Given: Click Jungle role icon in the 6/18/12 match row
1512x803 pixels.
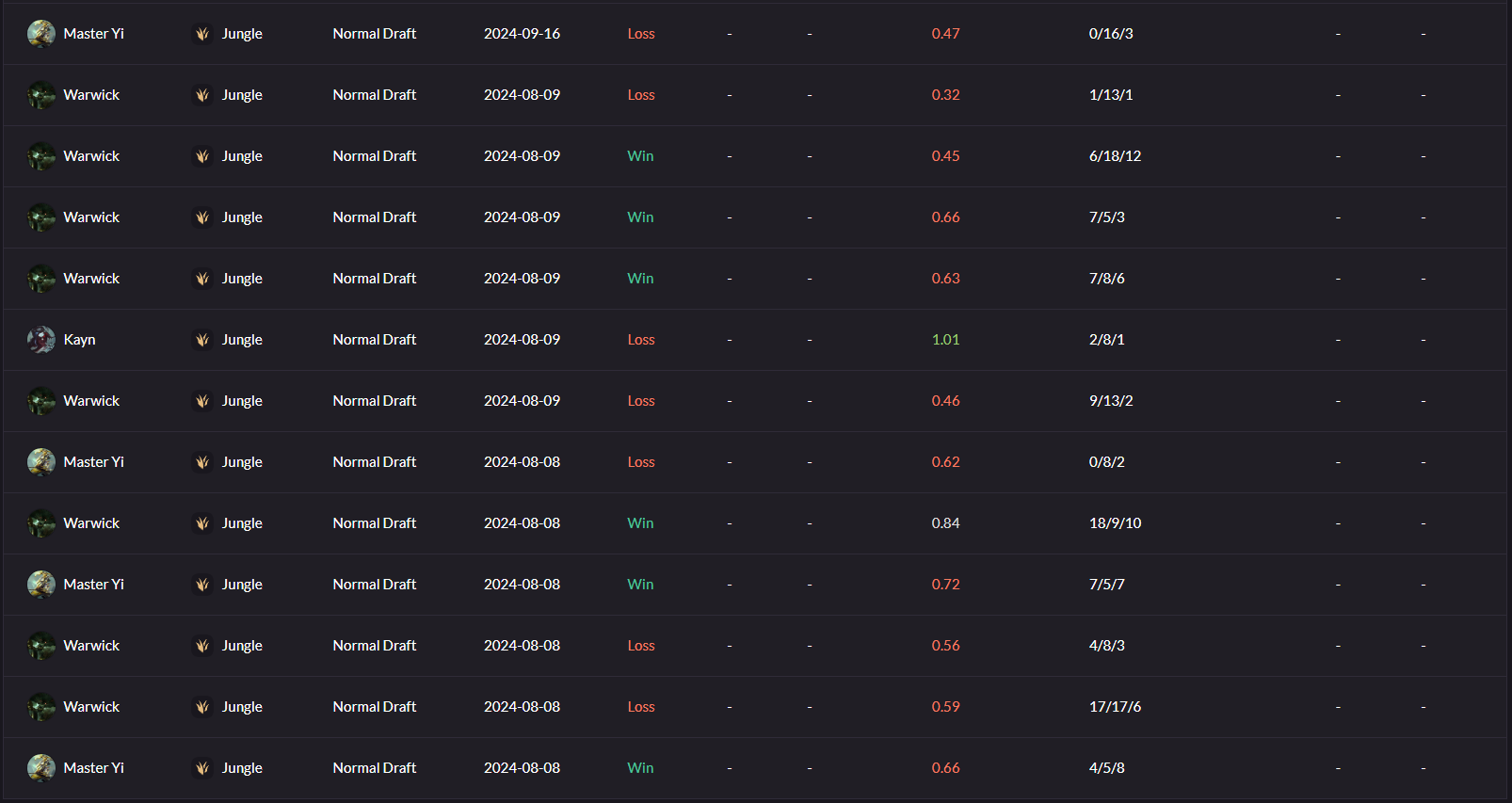Looking at the screenshot, I should pyautogui.click(x=202, y=156).
